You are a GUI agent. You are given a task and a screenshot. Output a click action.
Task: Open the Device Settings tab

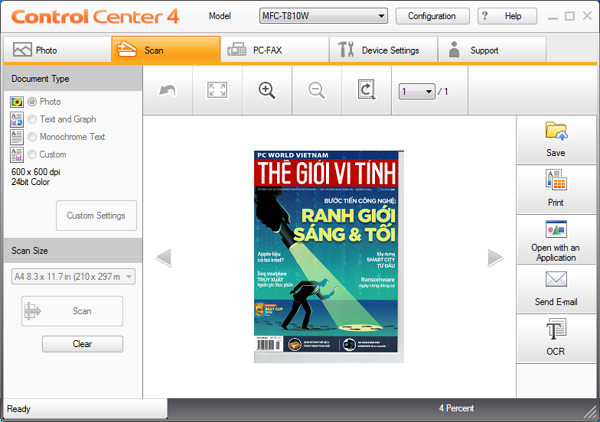coord(383,50)
